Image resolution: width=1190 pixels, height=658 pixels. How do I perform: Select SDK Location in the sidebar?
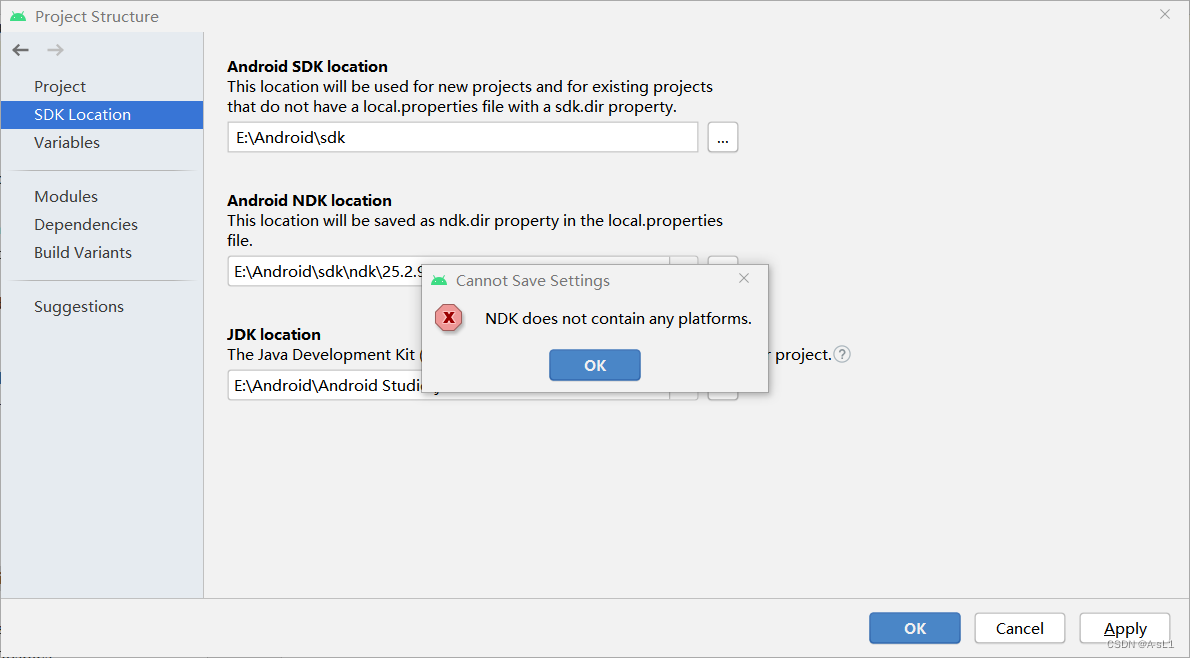coord(82,114)
